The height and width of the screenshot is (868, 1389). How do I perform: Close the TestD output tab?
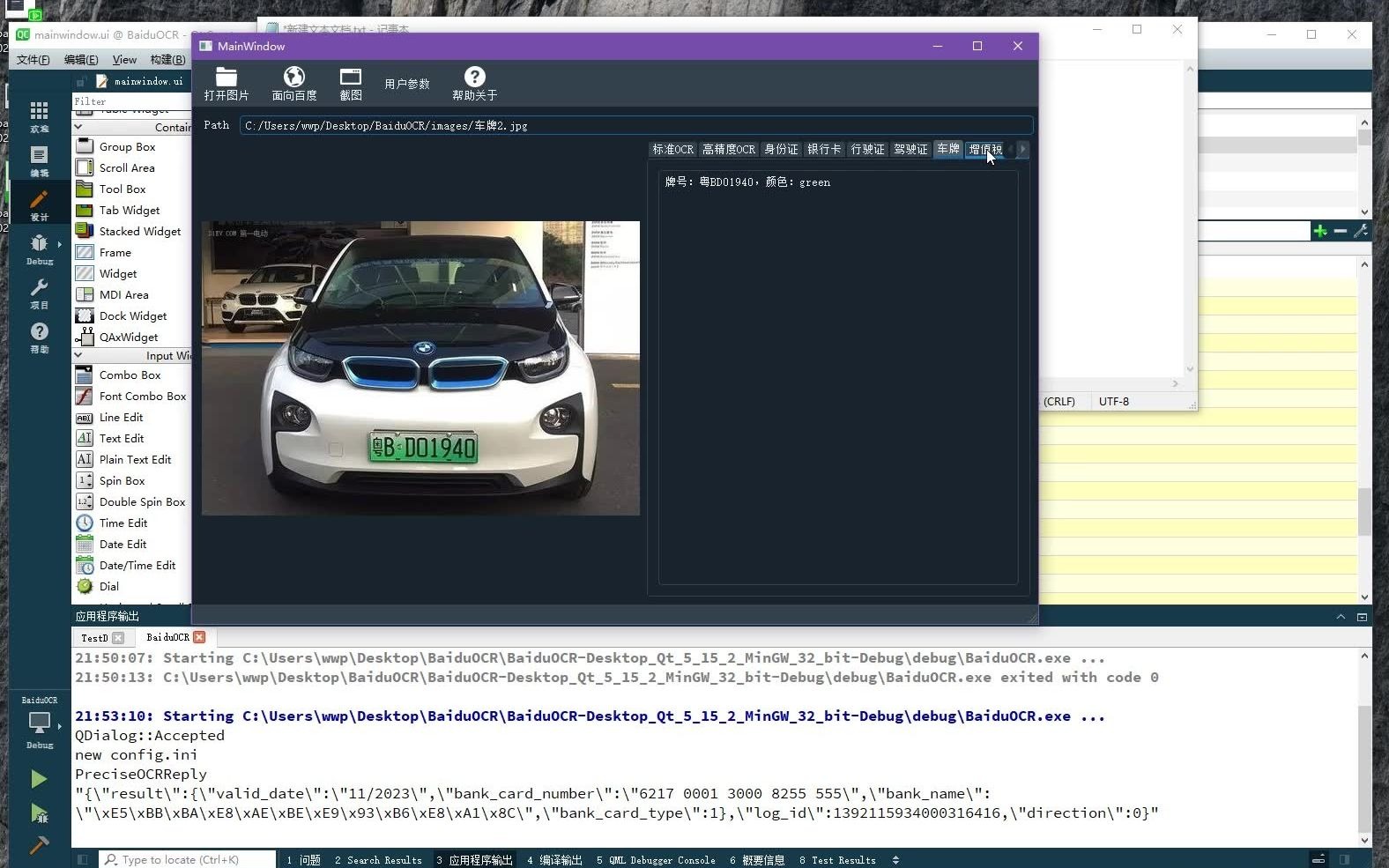click(118, 638)
